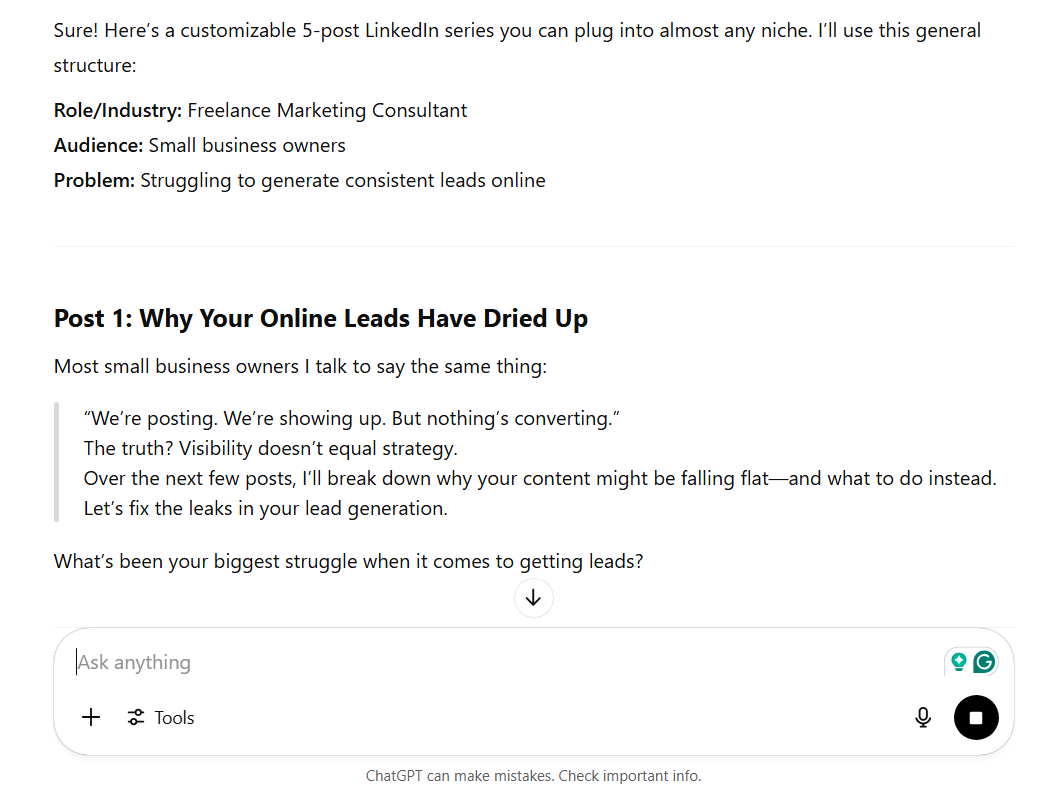Click the "Sure! Here's a customizable" intro paragraph
The image size is (1045, 787).
517,48
